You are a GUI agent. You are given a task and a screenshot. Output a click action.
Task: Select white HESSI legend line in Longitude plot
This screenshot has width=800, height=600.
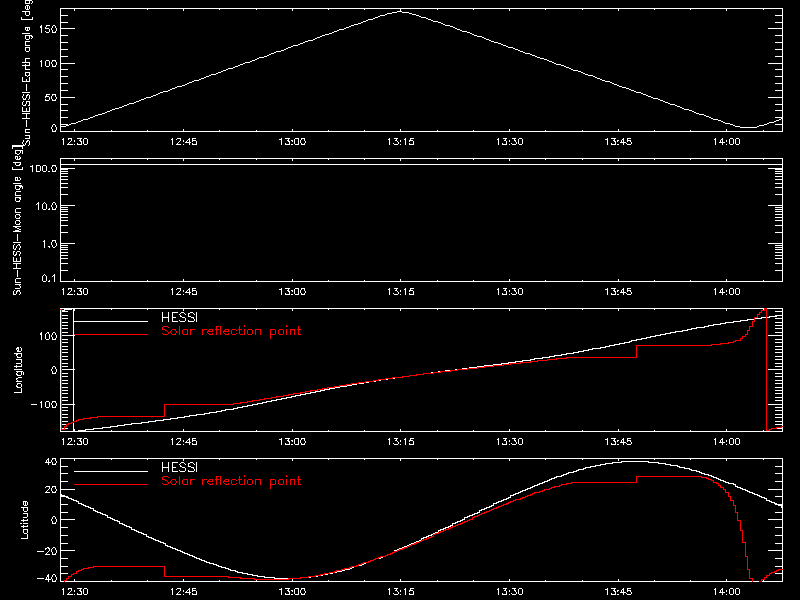[x=111, y=321]
